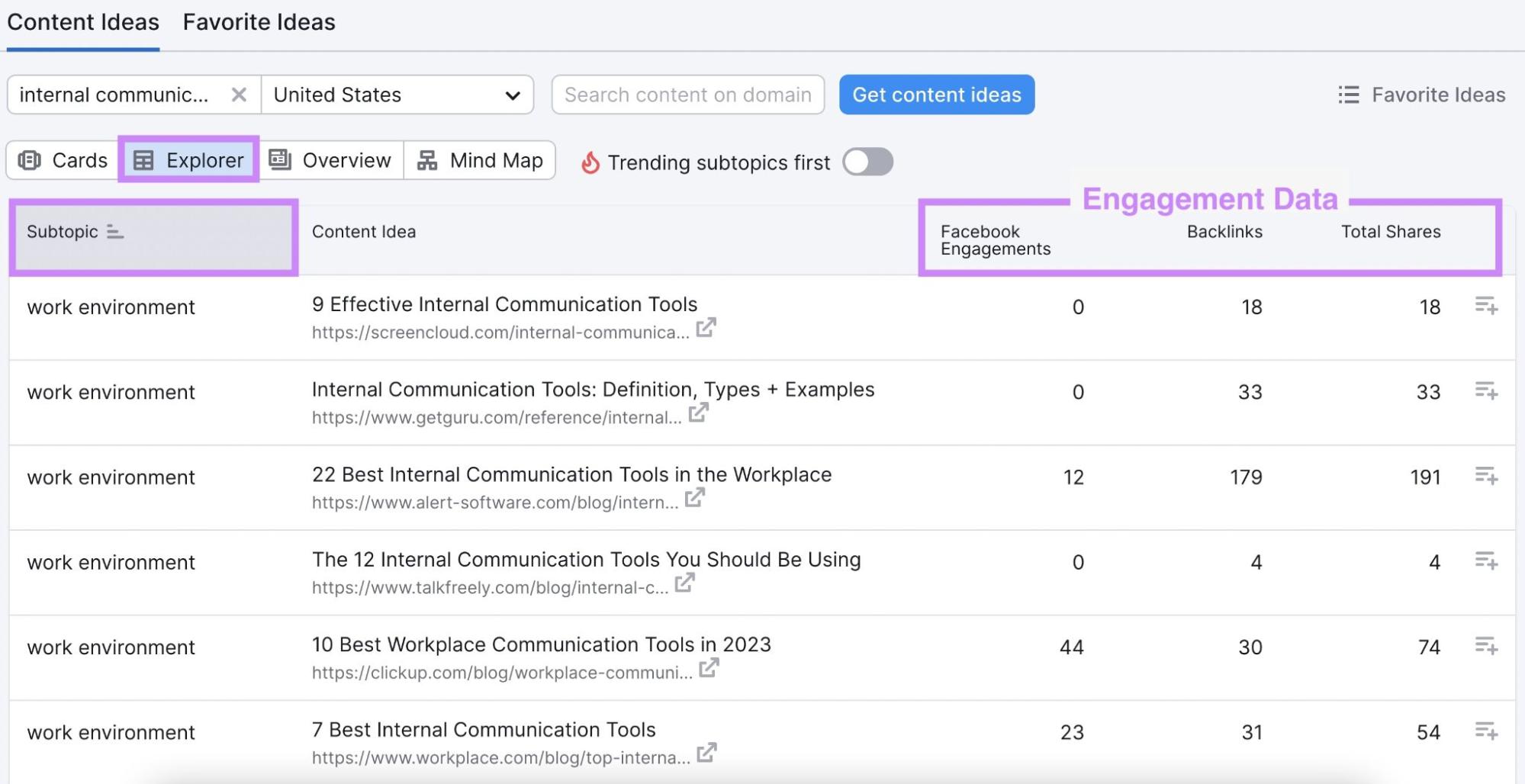Click the workplace.com URL
1525x784 pixels.
pos(501,758)
